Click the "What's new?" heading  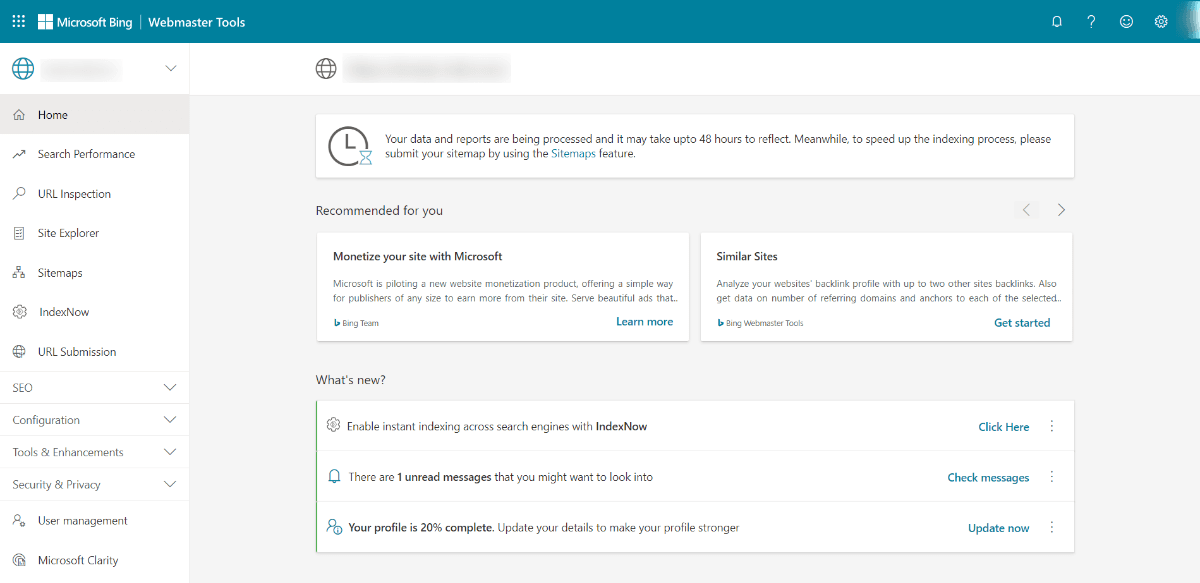(x=350, y=380)
